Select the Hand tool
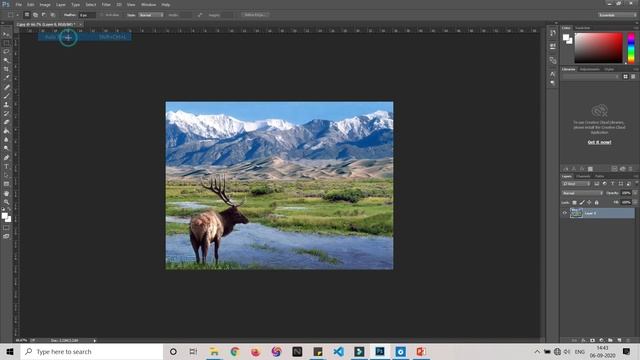This screenshot has width=640, height=360. (x=6, y=193)
